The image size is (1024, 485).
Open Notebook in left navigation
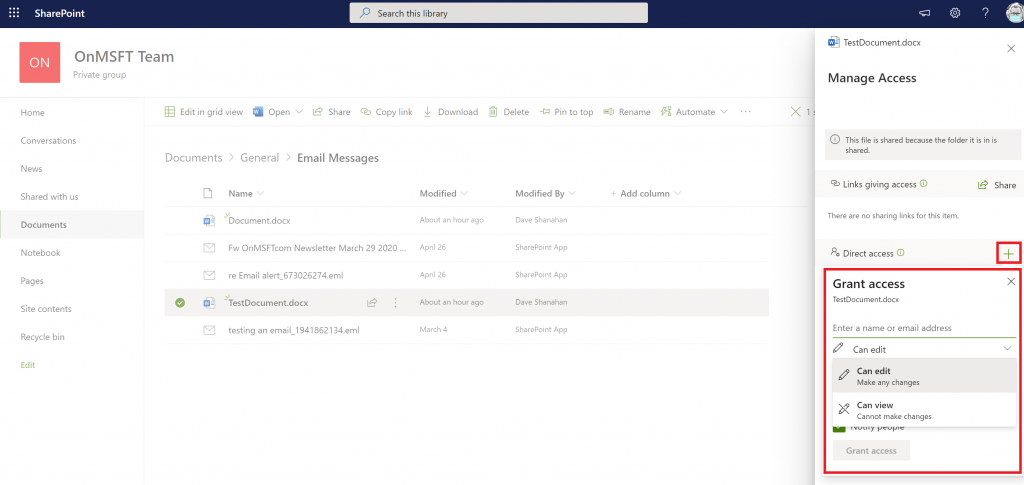40,253
